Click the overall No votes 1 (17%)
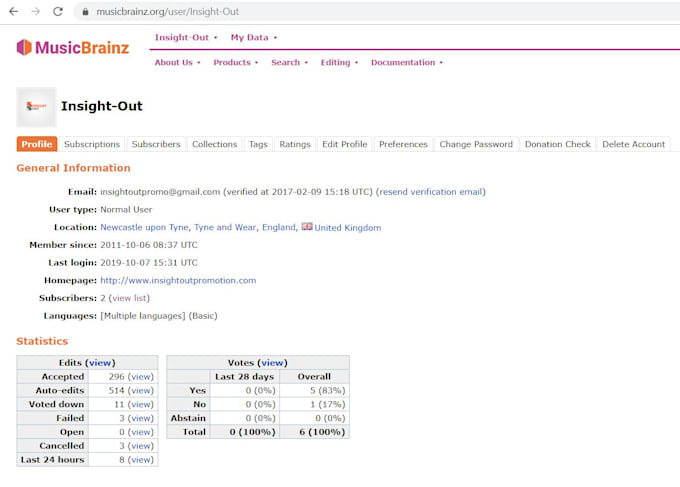 point(327,404)
